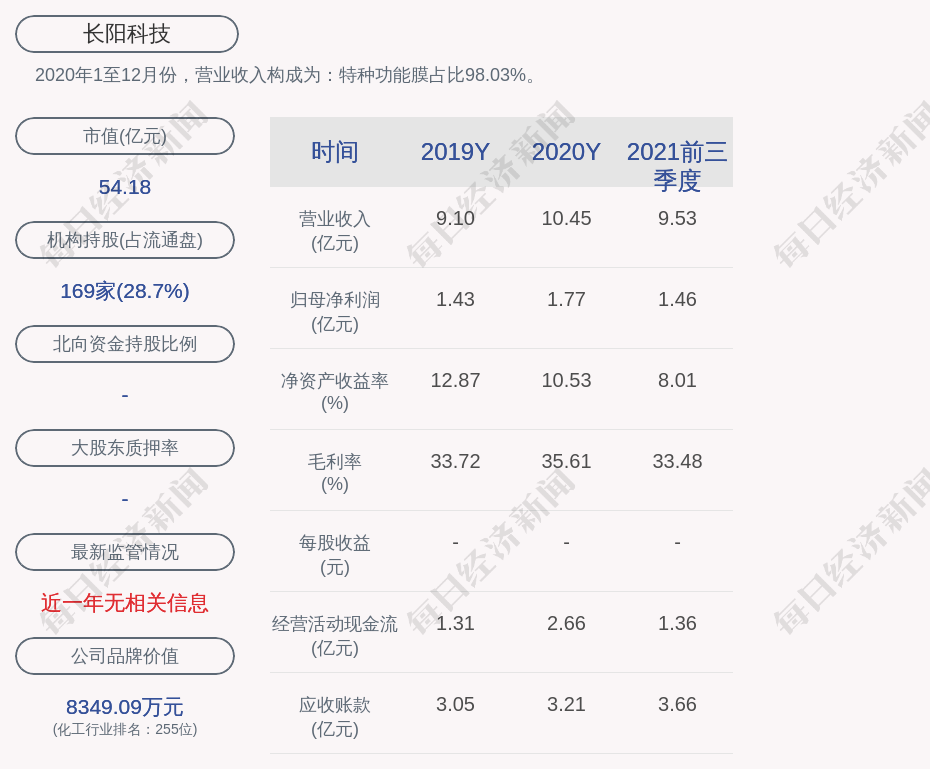Click revenue value 9.53
Screen dimensions: 930x769
coord(677,218)
